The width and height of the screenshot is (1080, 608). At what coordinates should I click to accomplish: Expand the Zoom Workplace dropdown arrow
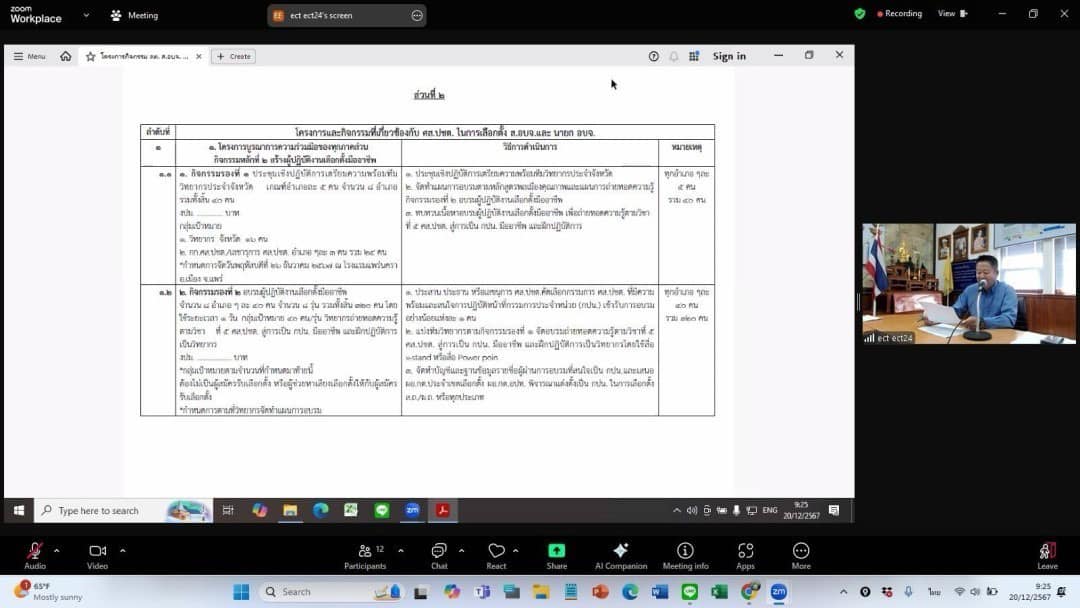(86, 15)
